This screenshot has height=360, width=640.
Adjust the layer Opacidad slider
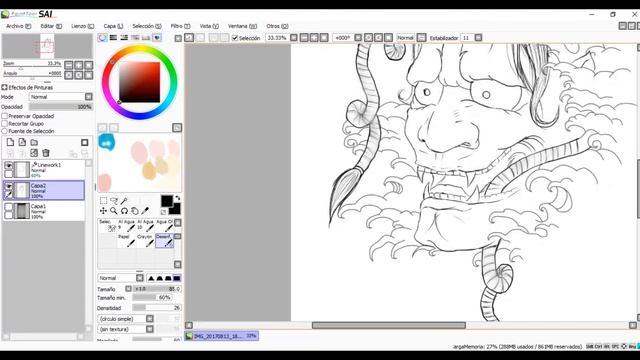61,107
